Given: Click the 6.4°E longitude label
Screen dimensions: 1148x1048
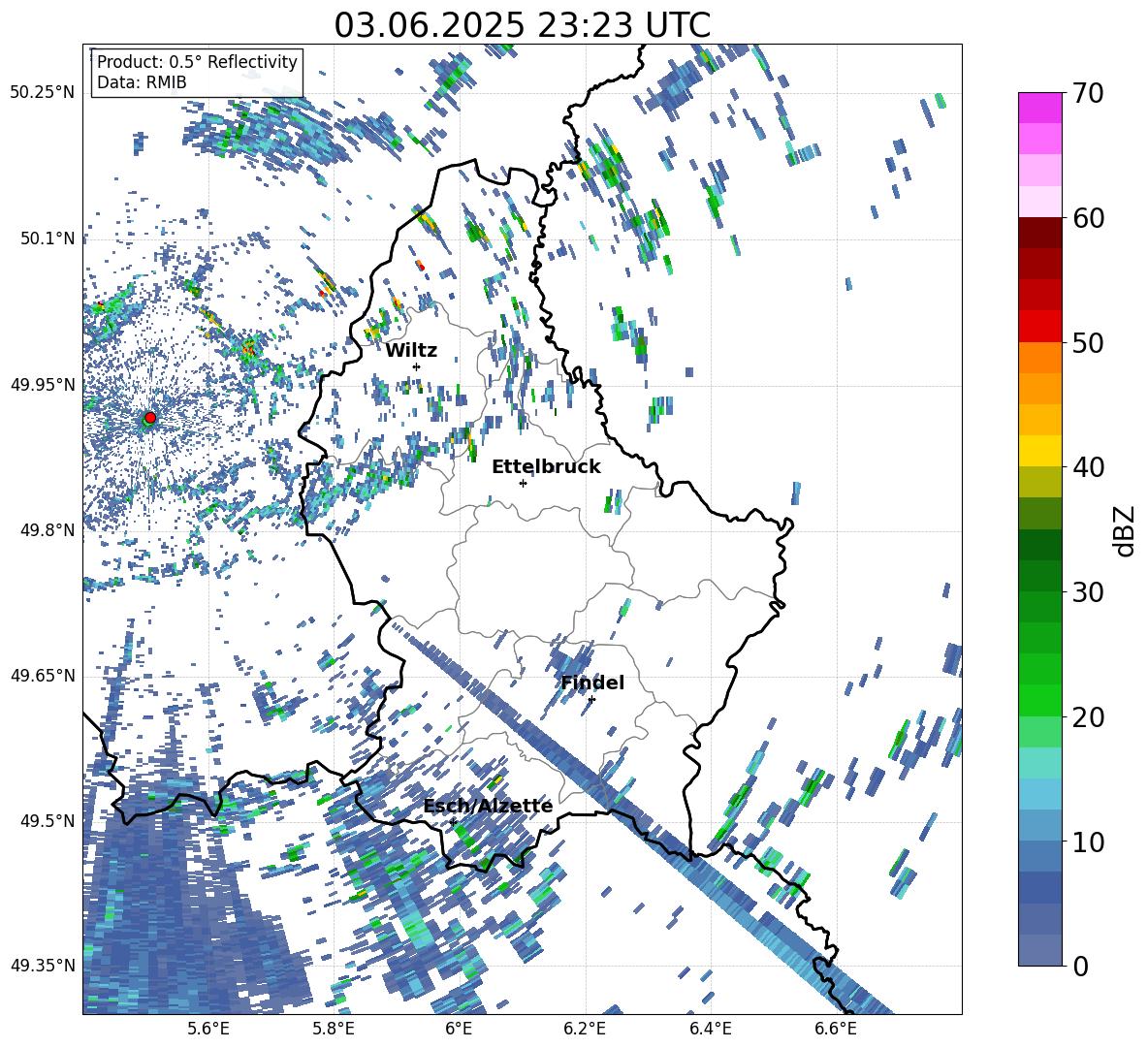Looking at the screenshot, I should pos(711,1029).
